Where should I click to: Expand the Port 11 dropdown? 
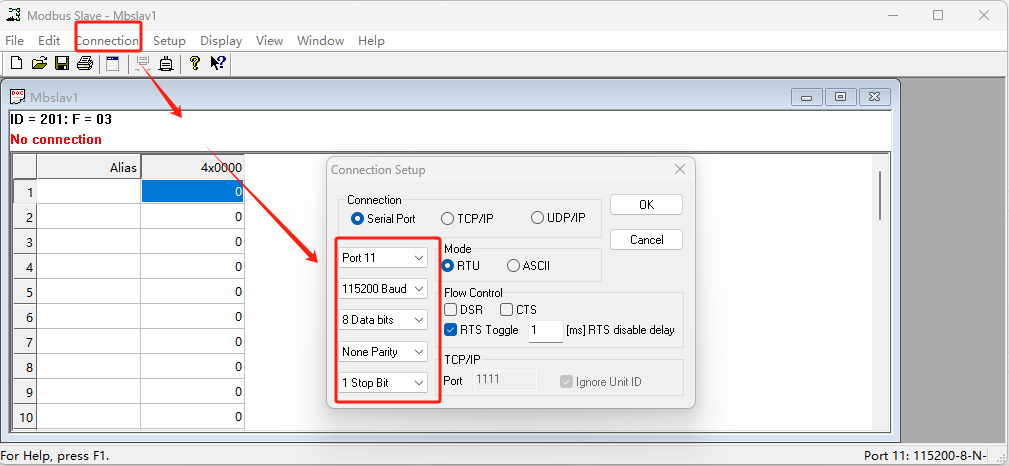pos(384,258)
